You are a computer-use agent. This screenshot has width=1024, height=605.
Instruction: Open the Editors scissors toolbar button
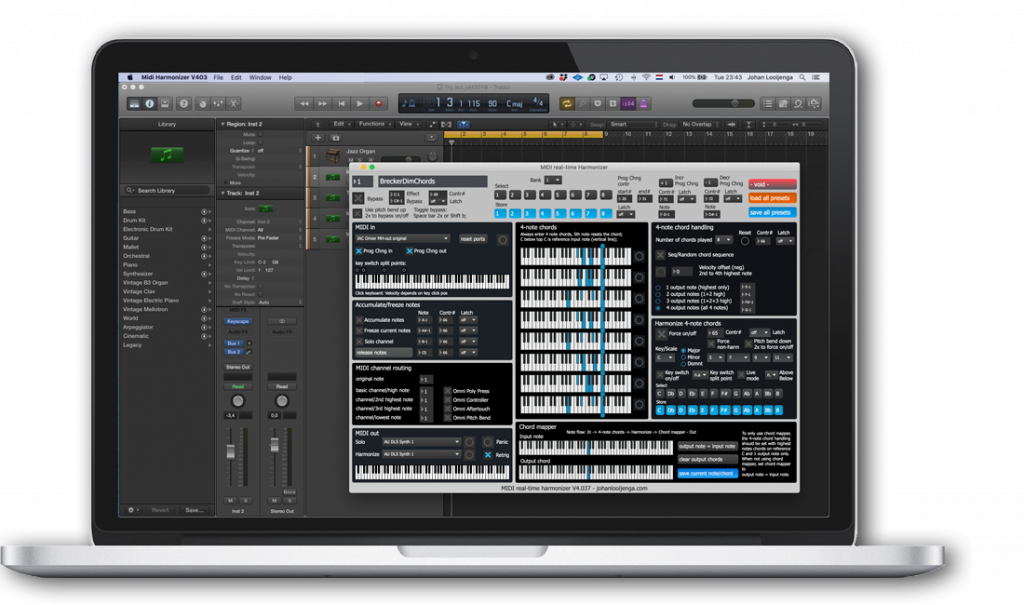point(233,103)
